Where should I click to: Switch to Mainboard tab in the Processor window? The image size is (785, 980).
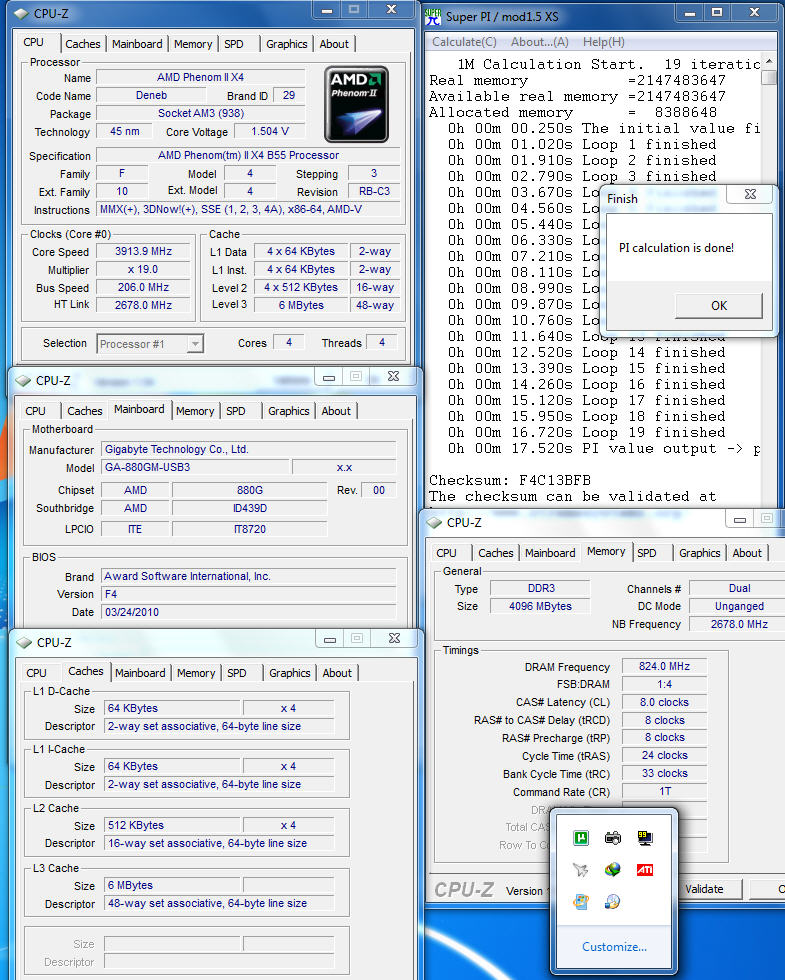pyautogui.click(x=137, y=44)
